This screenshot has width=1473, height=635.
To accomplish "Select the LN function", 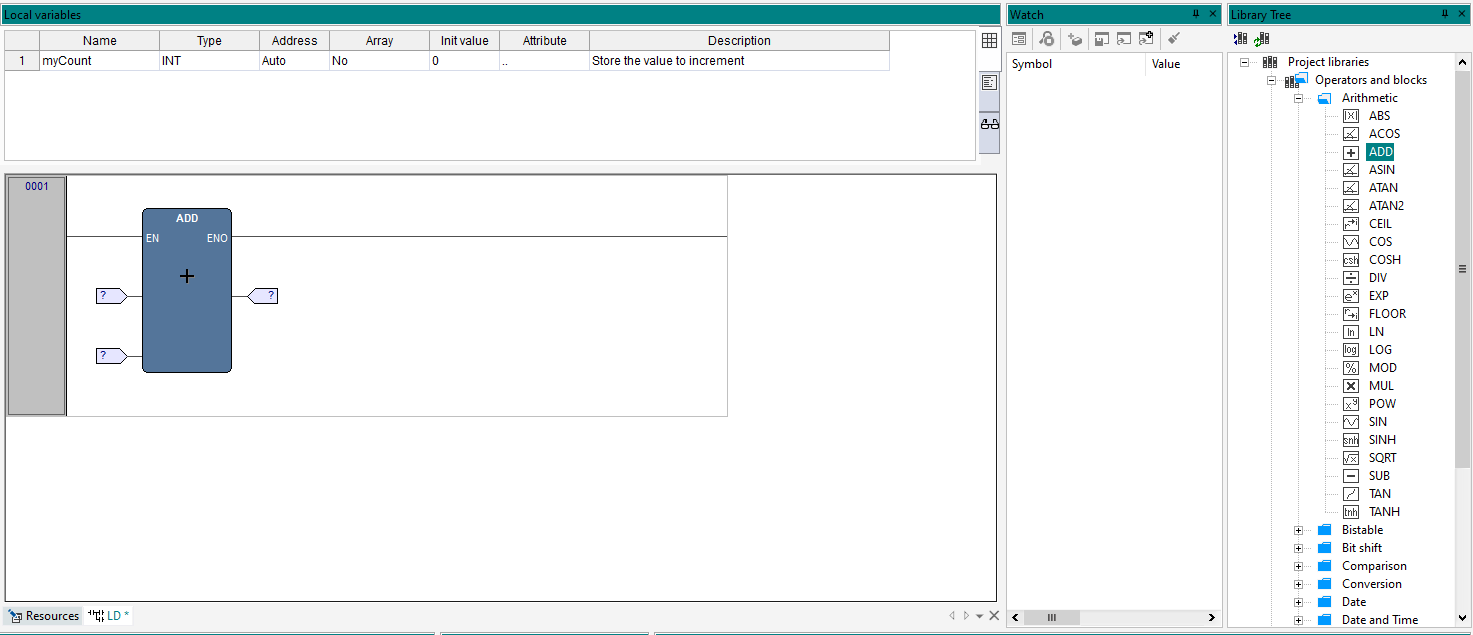I will point(1376,332).
